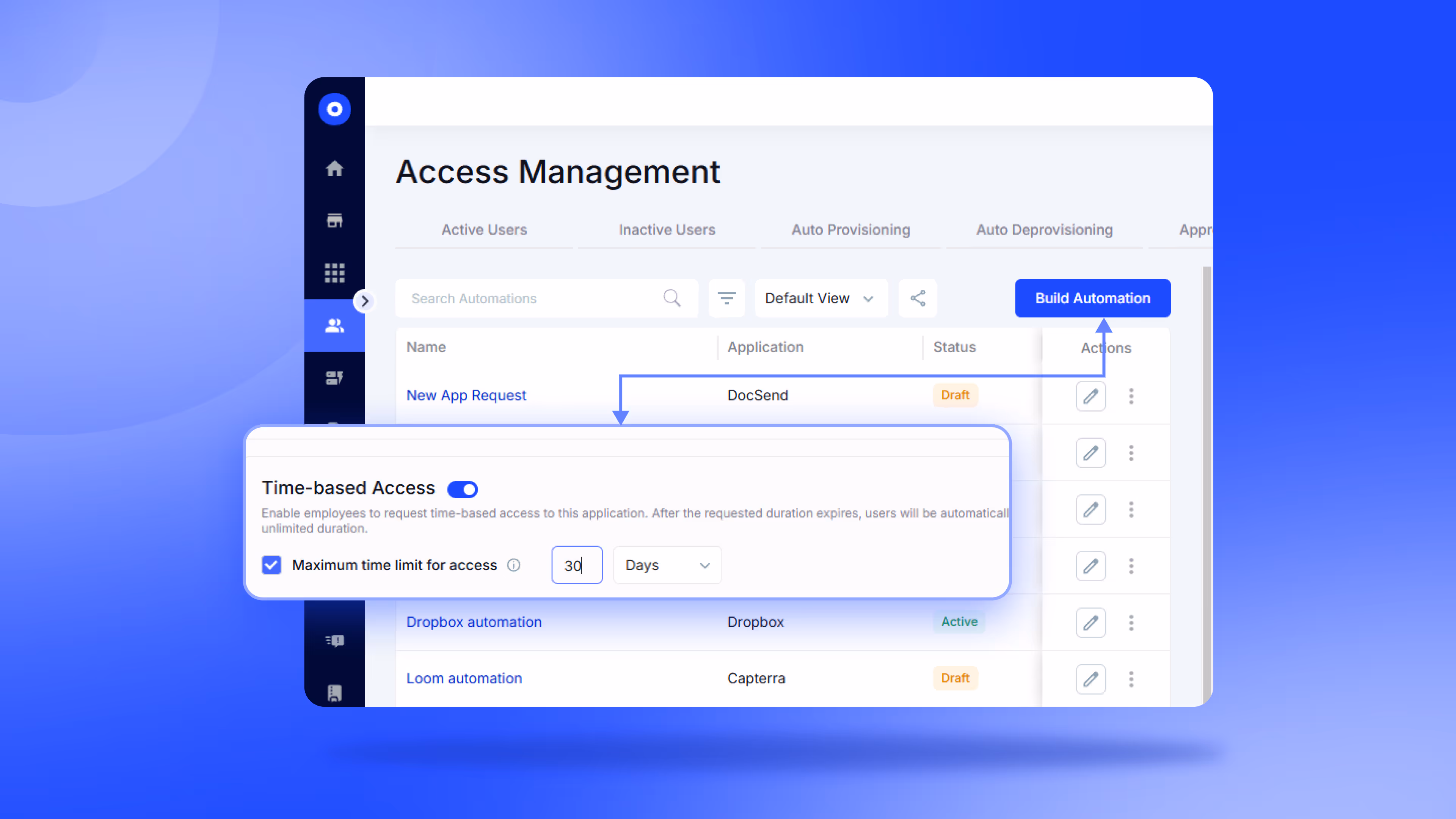This screenshot has width=1456, height=819.
Task: Click the Name column header
Action: (425, 347)
